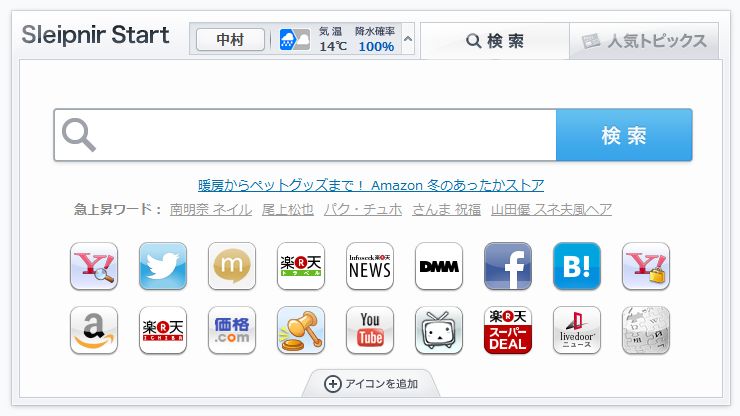Open the Facebook icon
The width and height of the screenshot is (740, 416).
[508, 266]
